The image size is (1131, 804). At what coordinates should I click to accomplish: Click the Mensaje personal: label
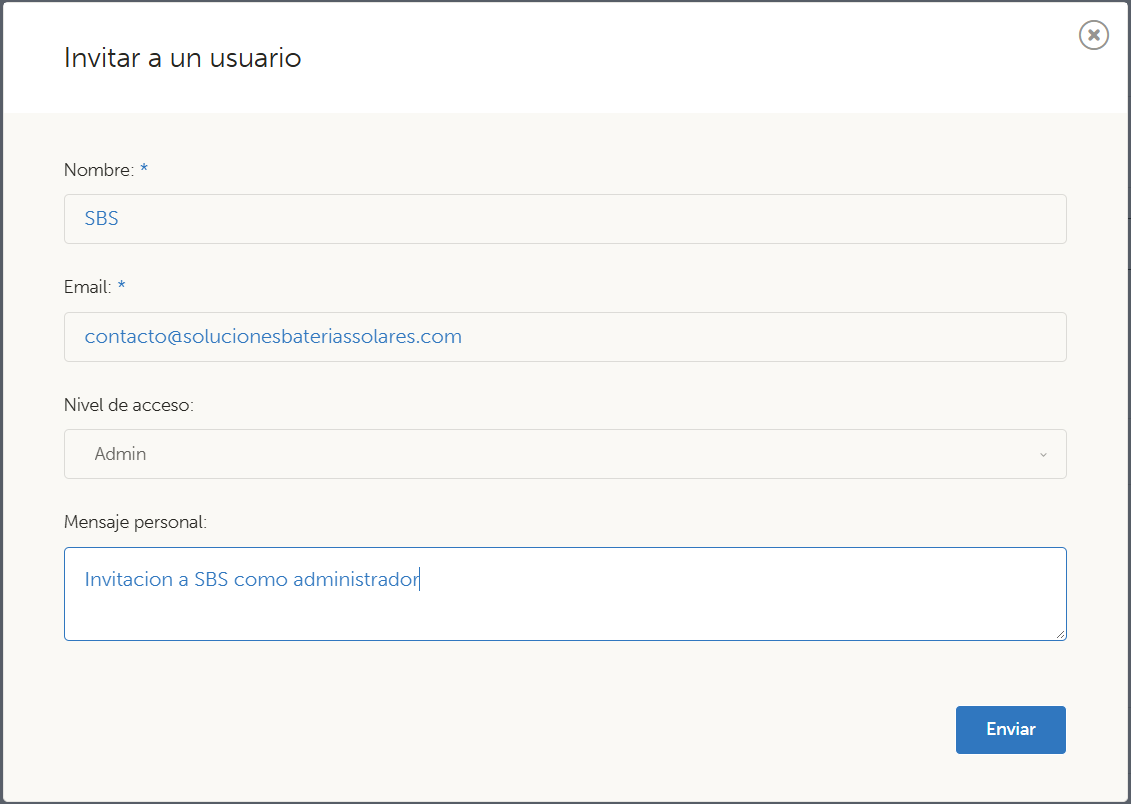coord(136,522)
